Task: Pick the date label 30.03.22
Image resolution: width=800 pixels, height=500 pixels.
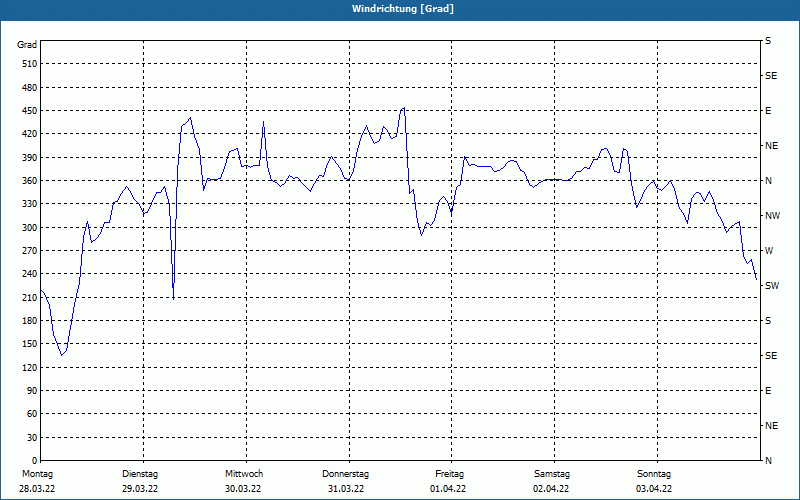Action: coord(243,489)
